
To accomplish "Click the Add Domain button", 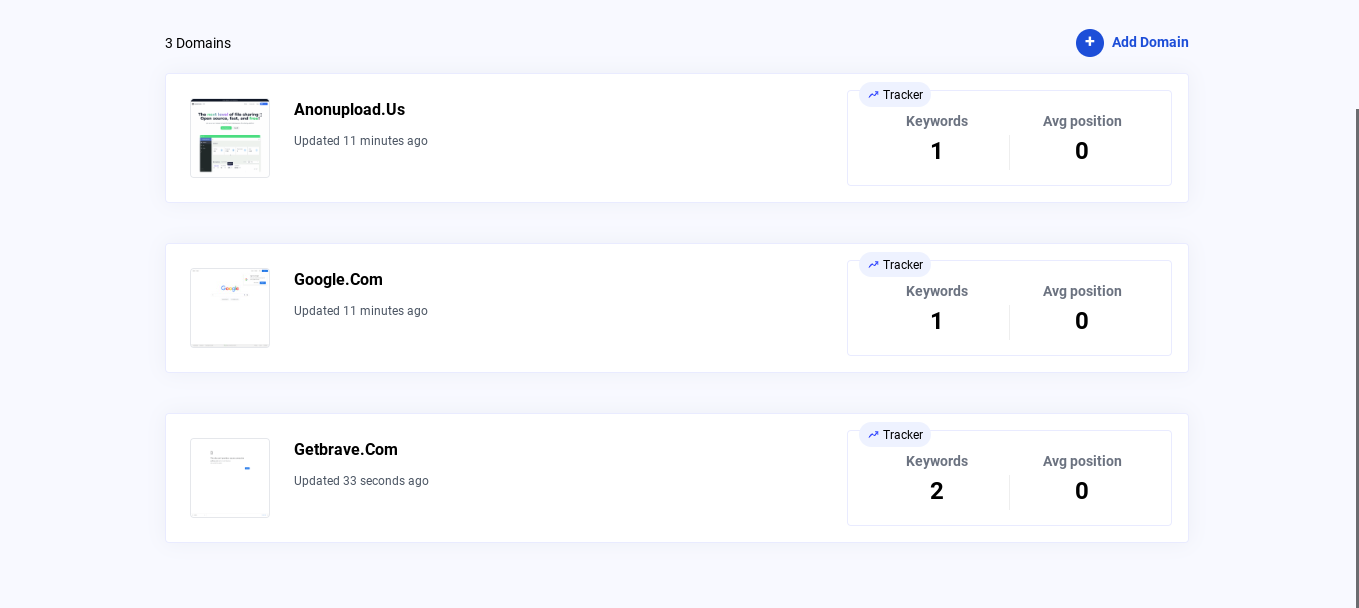I will coord(1132,43).
